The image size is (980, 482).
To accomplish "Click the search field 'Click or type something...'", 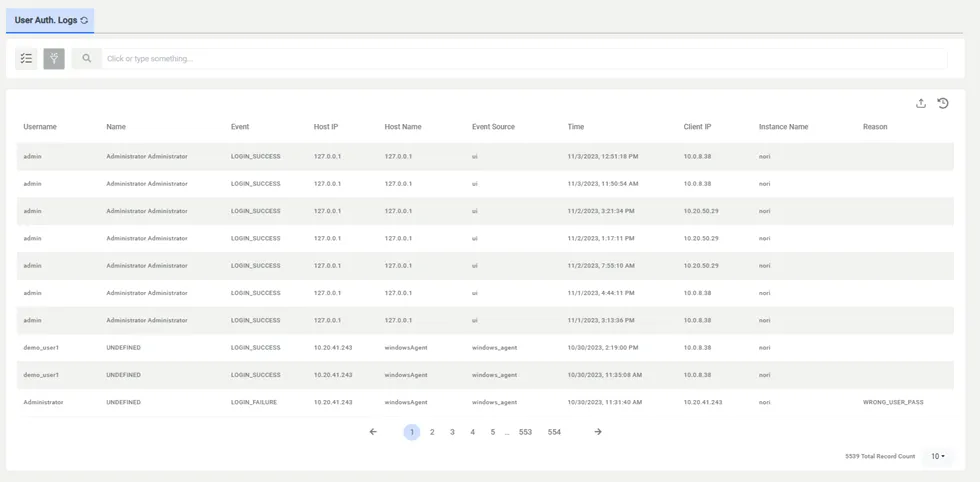I will click(x=525, y=59).
